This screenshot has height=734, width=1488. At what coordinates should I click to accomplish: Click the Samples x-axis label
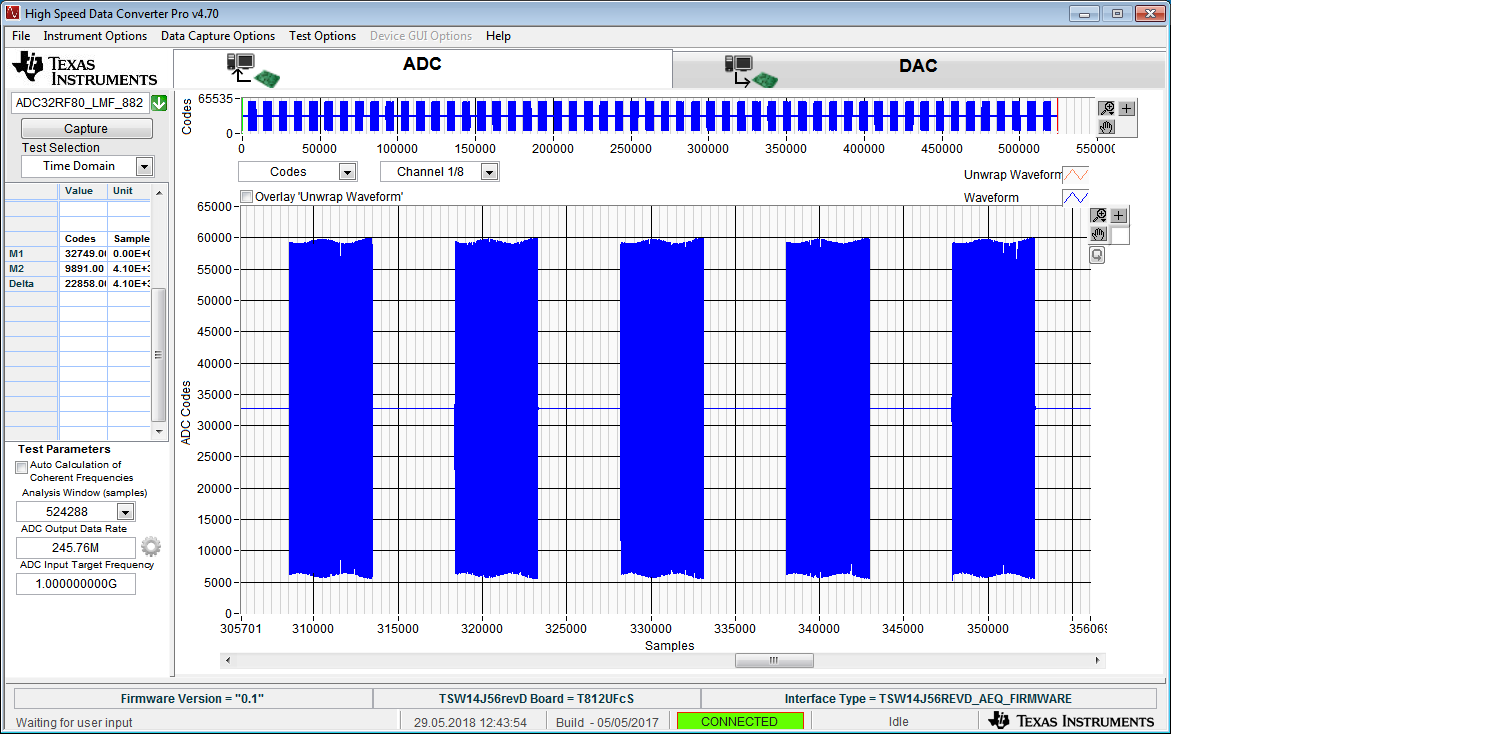pos(669,646)
